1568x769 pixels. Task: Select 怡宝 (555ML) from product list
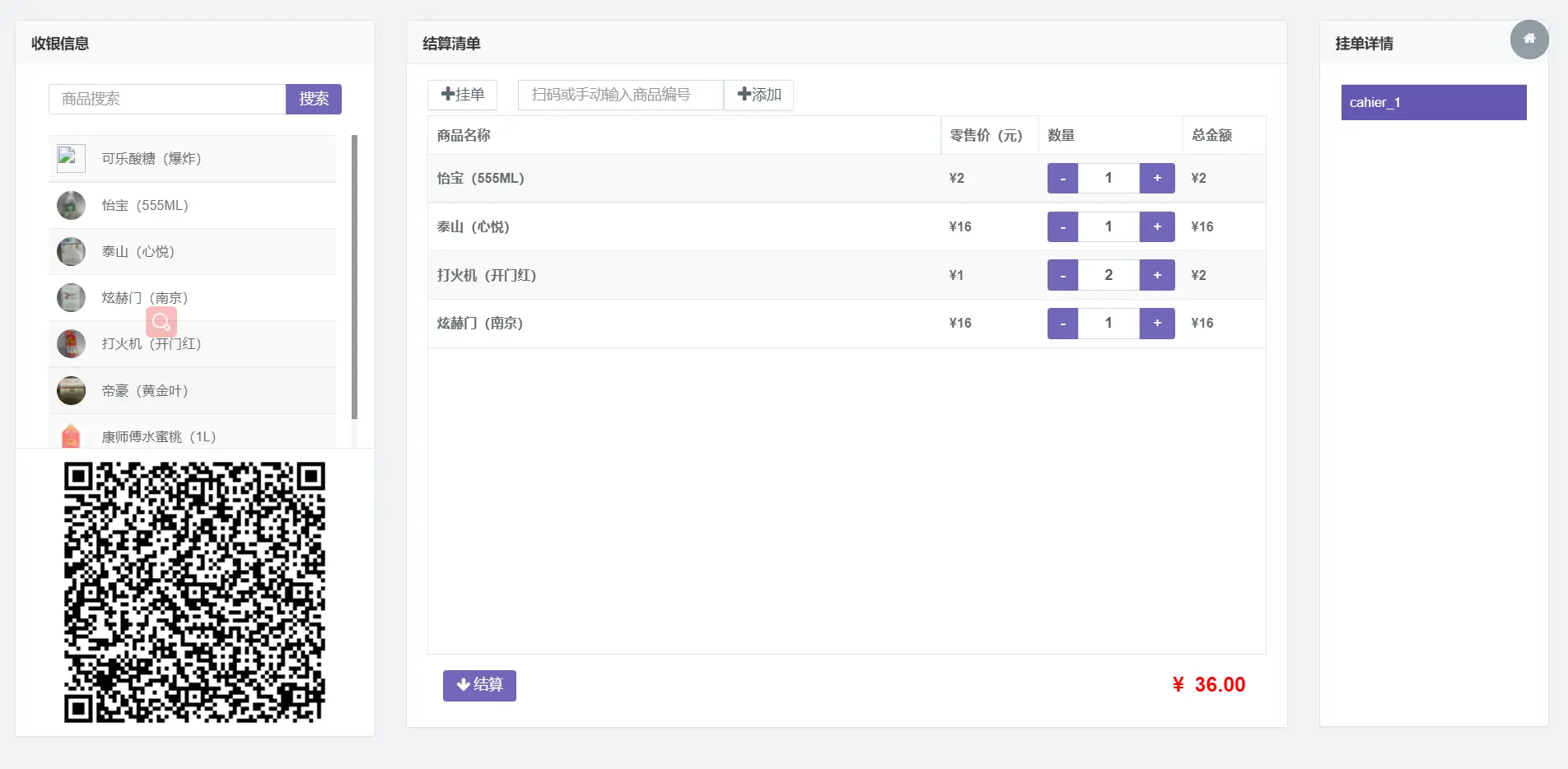(193, 205)
